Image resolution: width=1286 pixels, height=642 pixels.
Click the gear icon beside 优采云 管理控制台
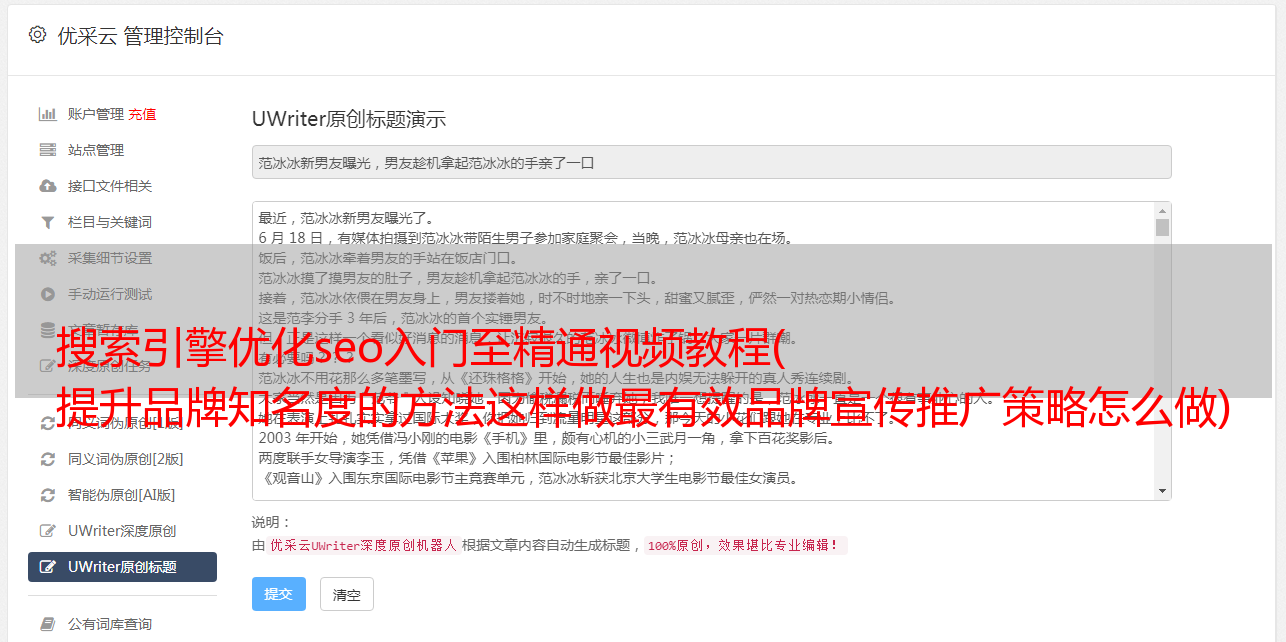37,35
